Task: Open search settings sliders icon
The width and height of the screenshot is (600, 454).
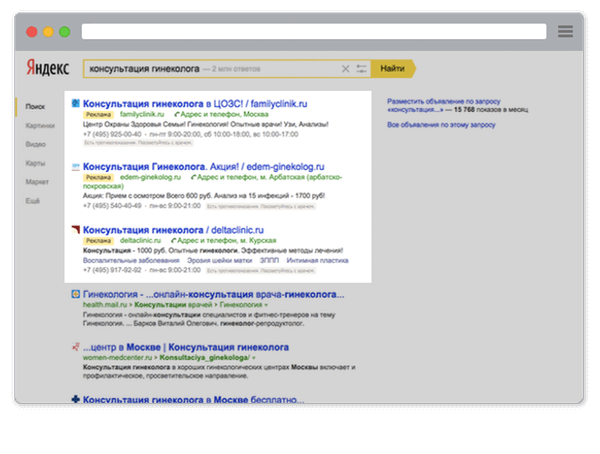Action: click(361, 69)
